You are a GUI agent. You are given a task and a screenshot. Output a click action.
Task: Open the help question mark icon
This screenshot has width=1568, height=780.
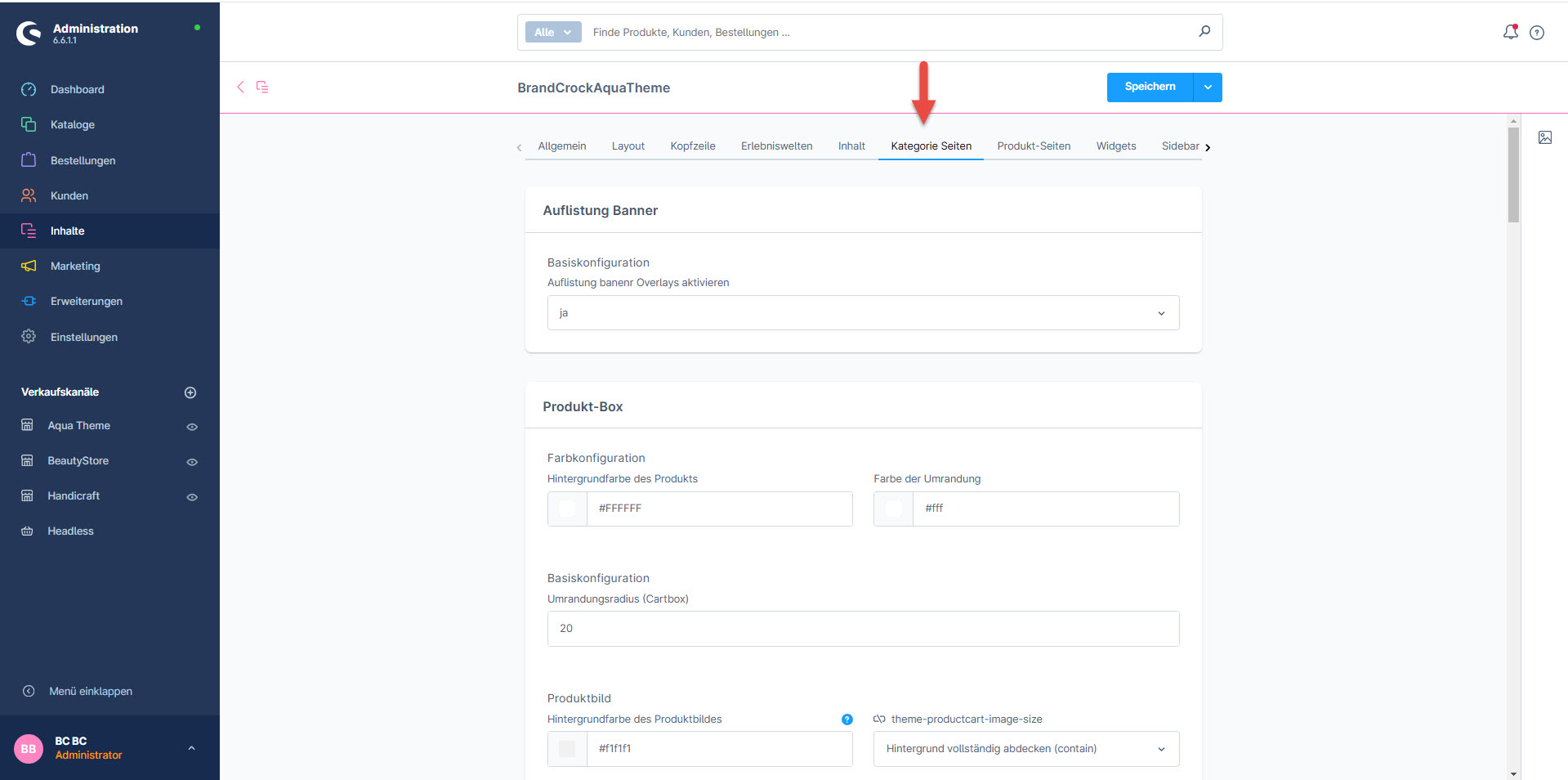pos(1537,33)
